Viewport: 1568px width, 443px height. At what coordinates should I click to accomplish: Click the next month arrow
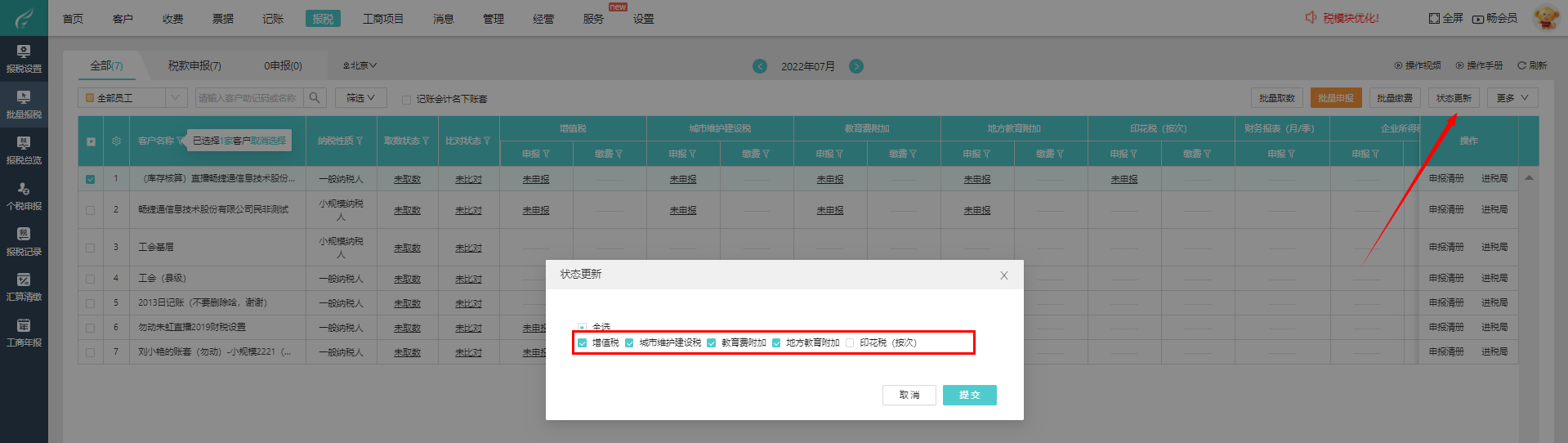(856, 66)
